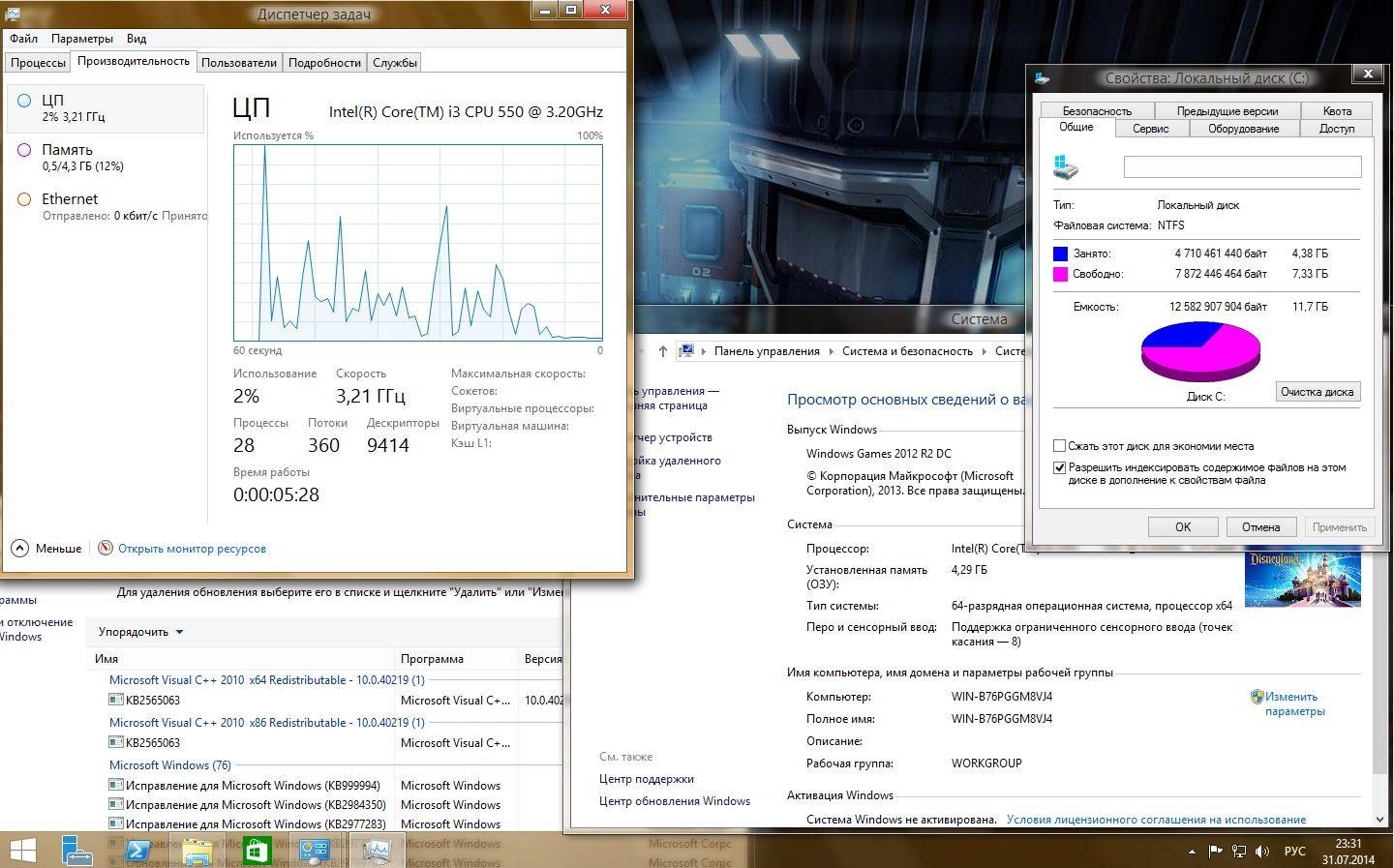Open Оборудование tab in disk properties

(x=1243, y=128)
